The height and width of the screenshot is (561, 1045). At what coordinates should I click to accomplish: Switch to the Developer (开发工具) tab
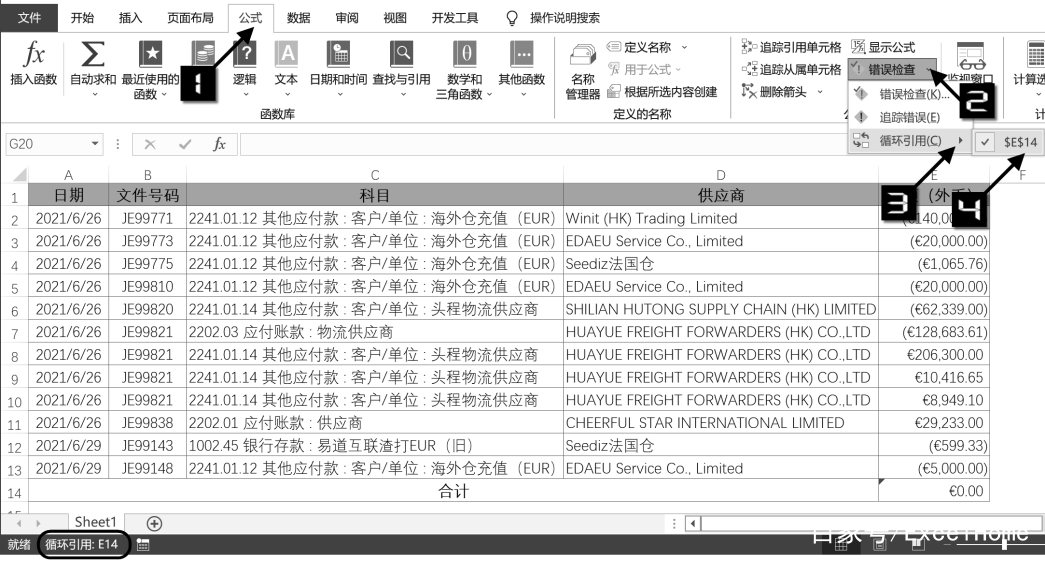click(x=455, y=18)
